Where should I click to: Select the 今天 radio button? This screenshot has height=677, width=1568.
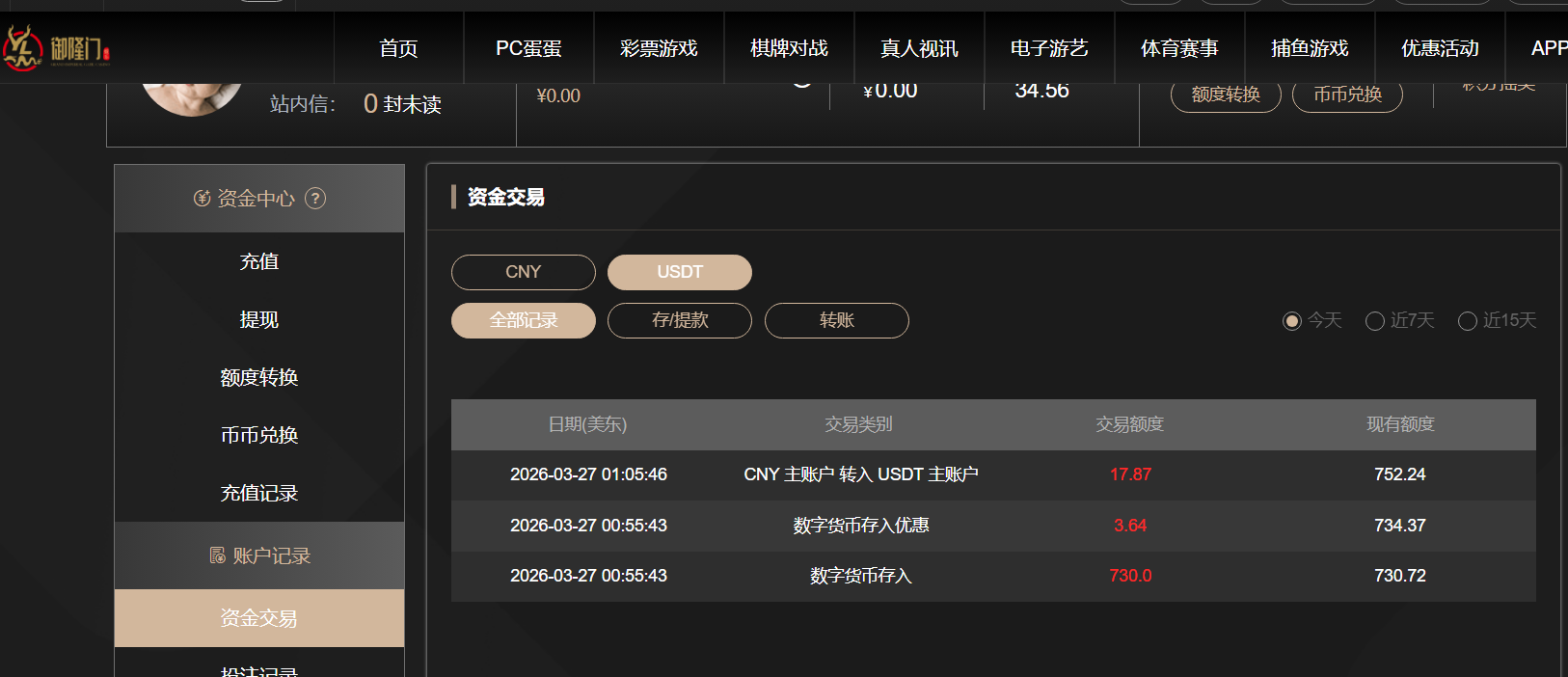pyautogui.click(x=1292, y=321)
